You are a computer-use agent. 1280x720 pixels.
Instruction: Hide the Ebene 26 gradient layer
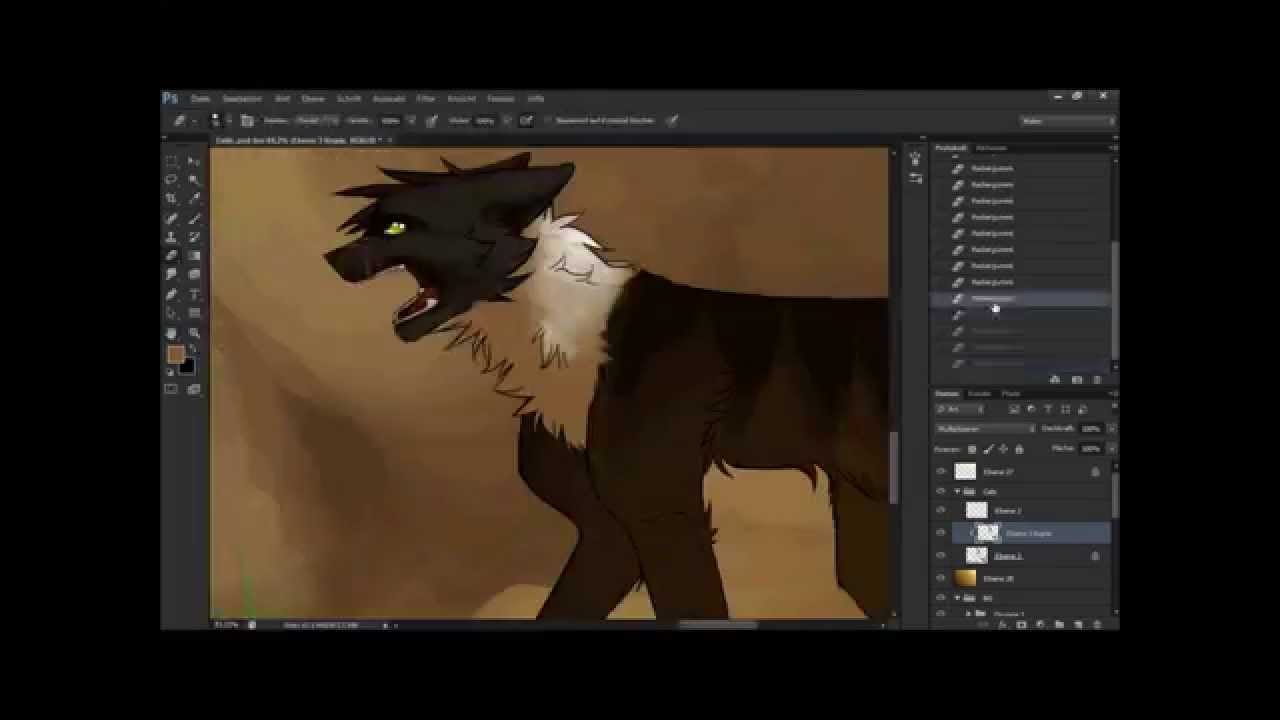(x=940, y=578)
